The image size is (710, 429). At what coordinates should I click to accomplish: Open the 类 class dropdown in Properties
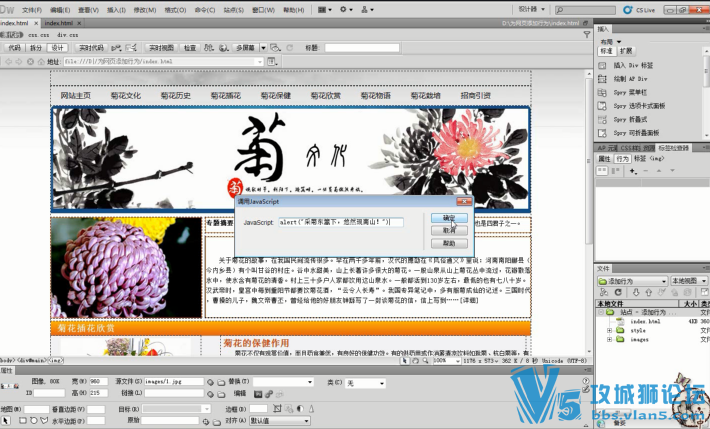(365, 383)
